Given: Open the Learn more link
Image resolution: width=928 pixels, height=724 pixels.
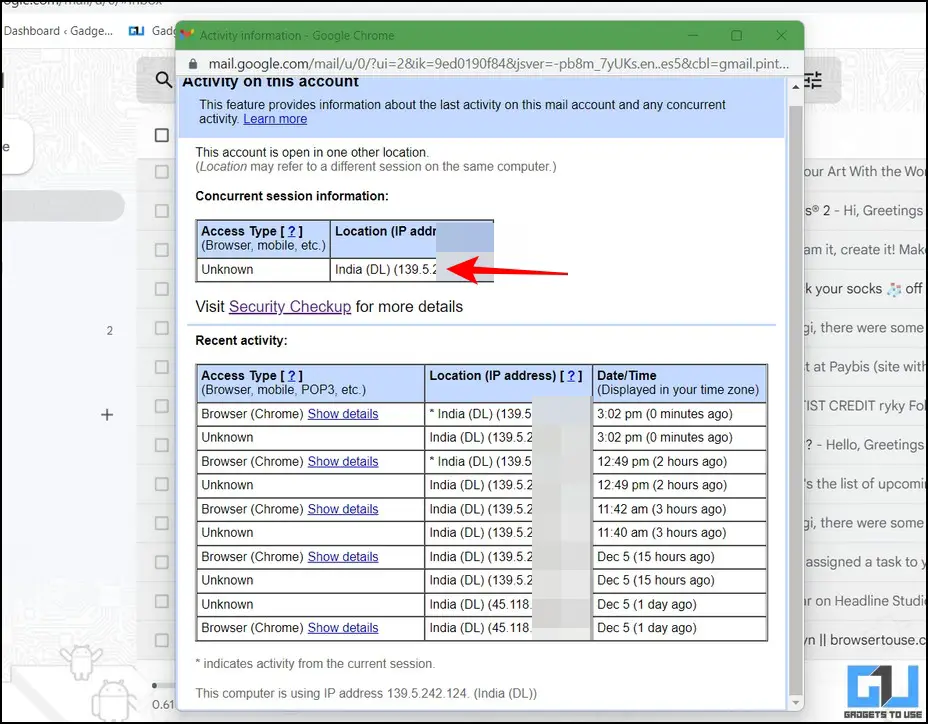Looking at the screenshot, I should pyautogui.click(x=275, y=119).
